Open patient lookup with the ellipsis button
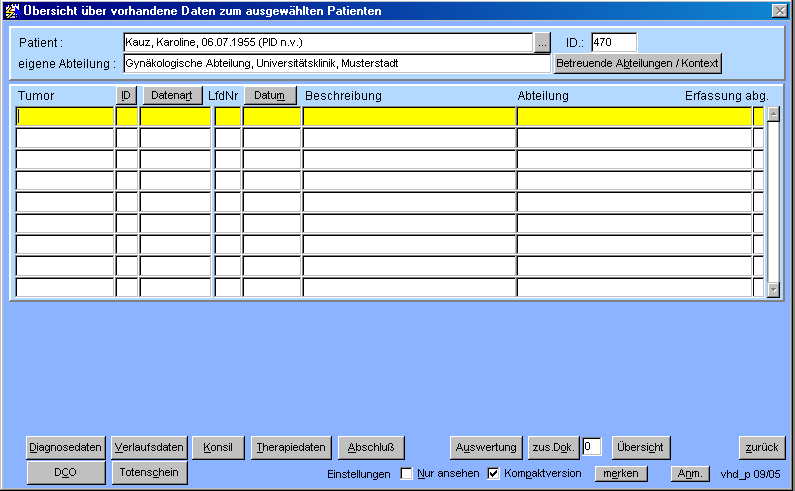The image size is (795, 491). click(x=542, y=43)
